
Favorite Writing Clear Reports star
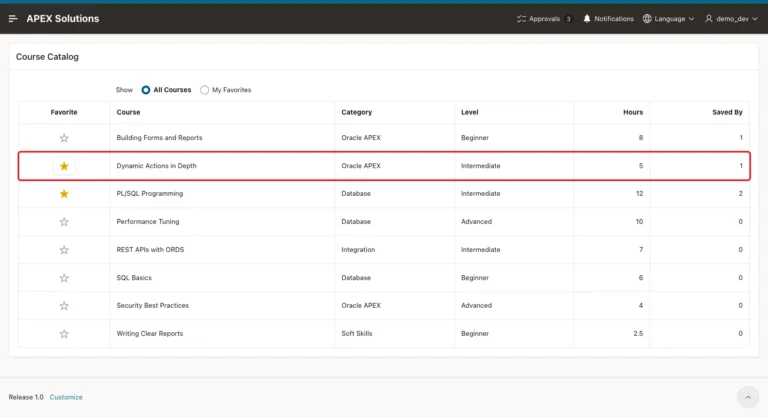(64, 334)
